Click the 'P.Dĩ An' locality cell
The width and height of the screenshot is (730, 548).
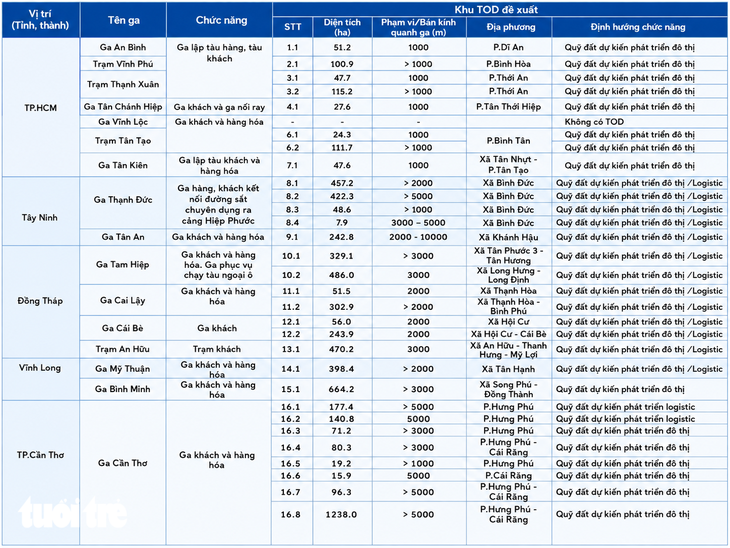pos(509,47)
